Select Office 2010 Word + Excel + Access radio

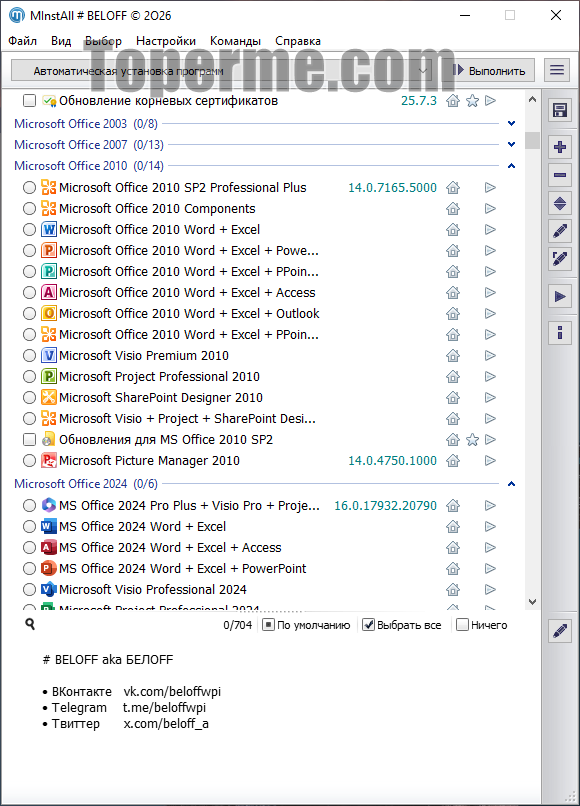click(29, 292)
